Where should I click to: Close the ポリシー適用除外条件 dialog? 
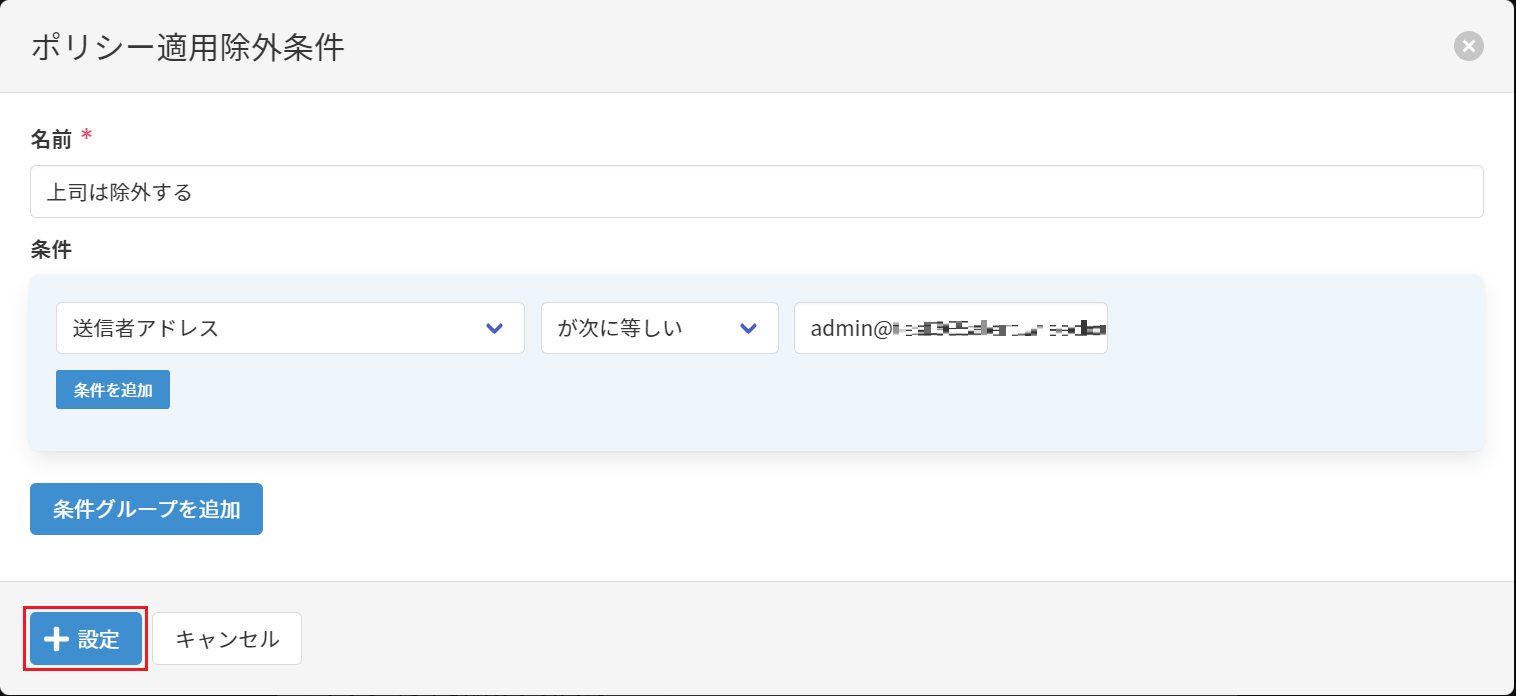coord(1468,46)
